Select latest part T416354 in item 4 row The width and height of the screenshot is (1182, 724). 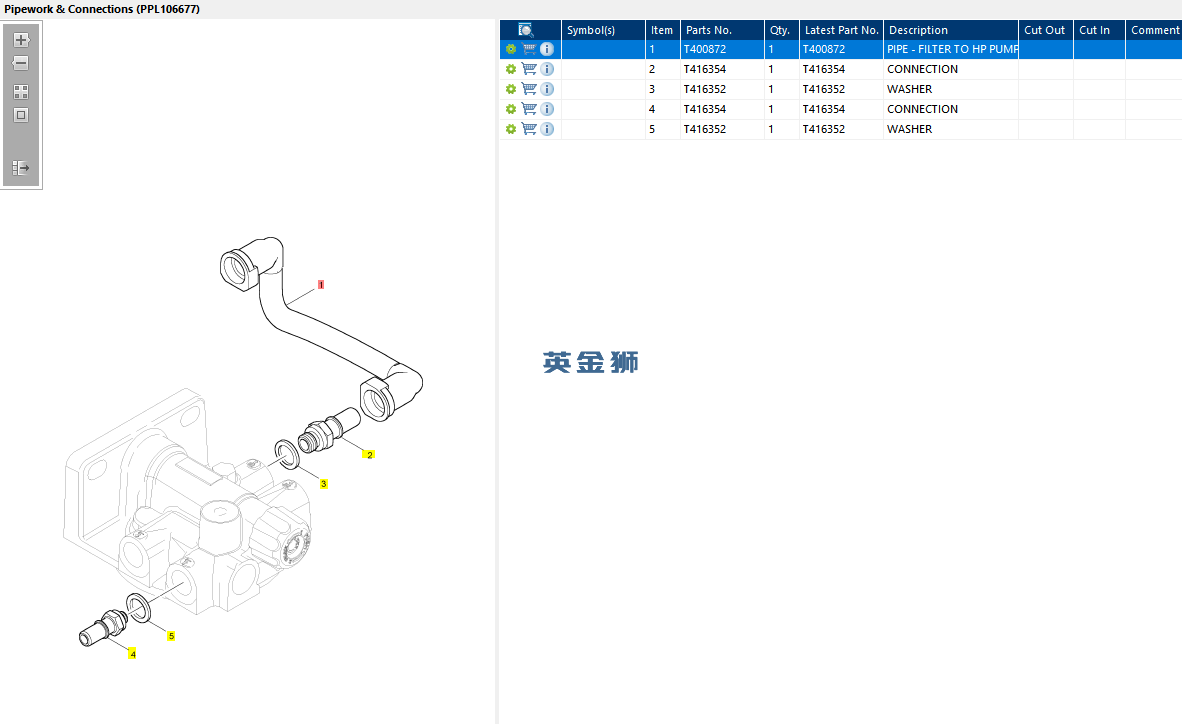[824, 109]
